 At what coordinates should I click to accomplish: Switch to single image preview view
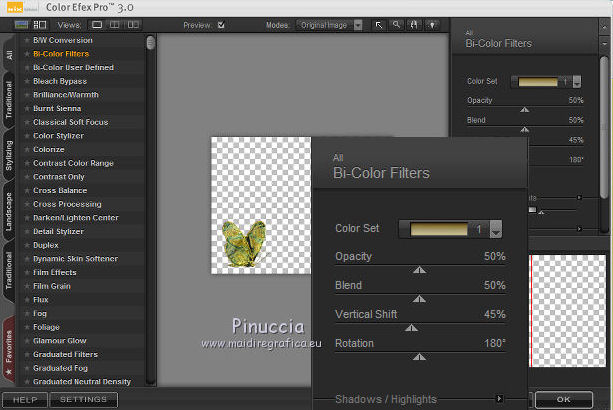[x=98, y=24]
